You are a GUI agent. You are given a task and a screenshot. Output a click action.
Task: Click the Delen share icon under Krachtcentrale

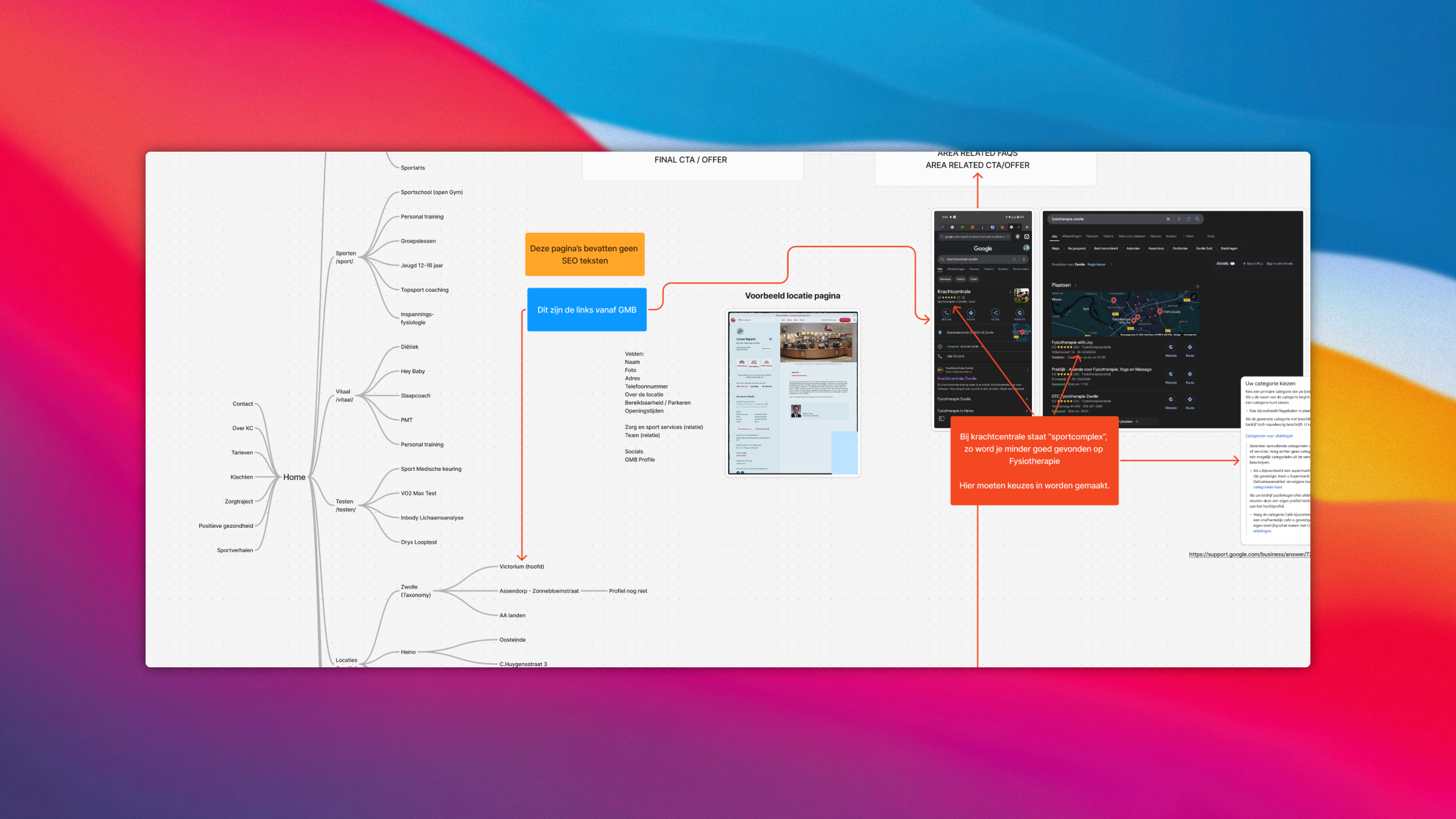tap(996, 313)
